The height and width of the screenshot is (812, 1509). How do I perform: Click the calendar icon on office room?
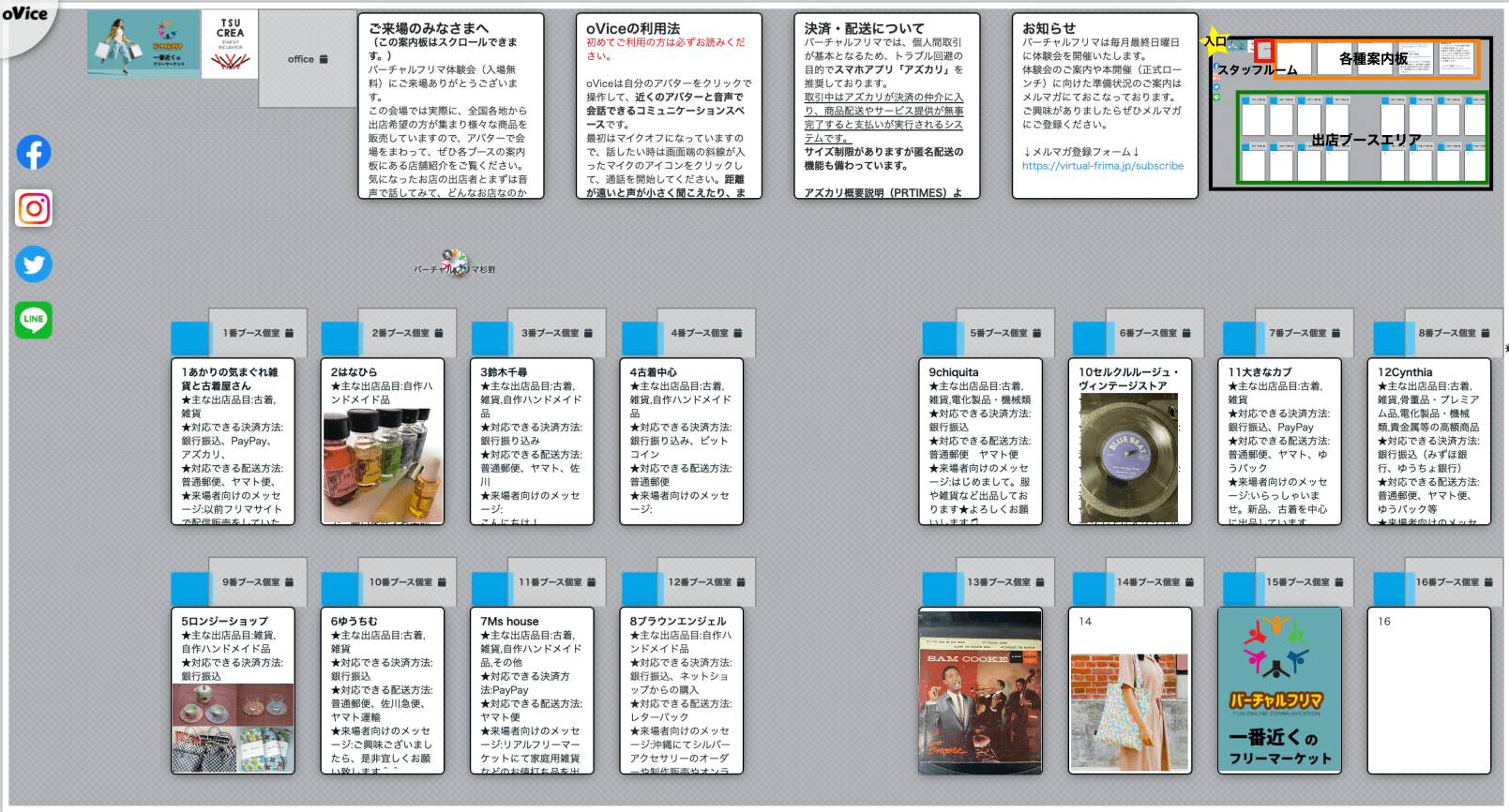click(x=324, y=59)
